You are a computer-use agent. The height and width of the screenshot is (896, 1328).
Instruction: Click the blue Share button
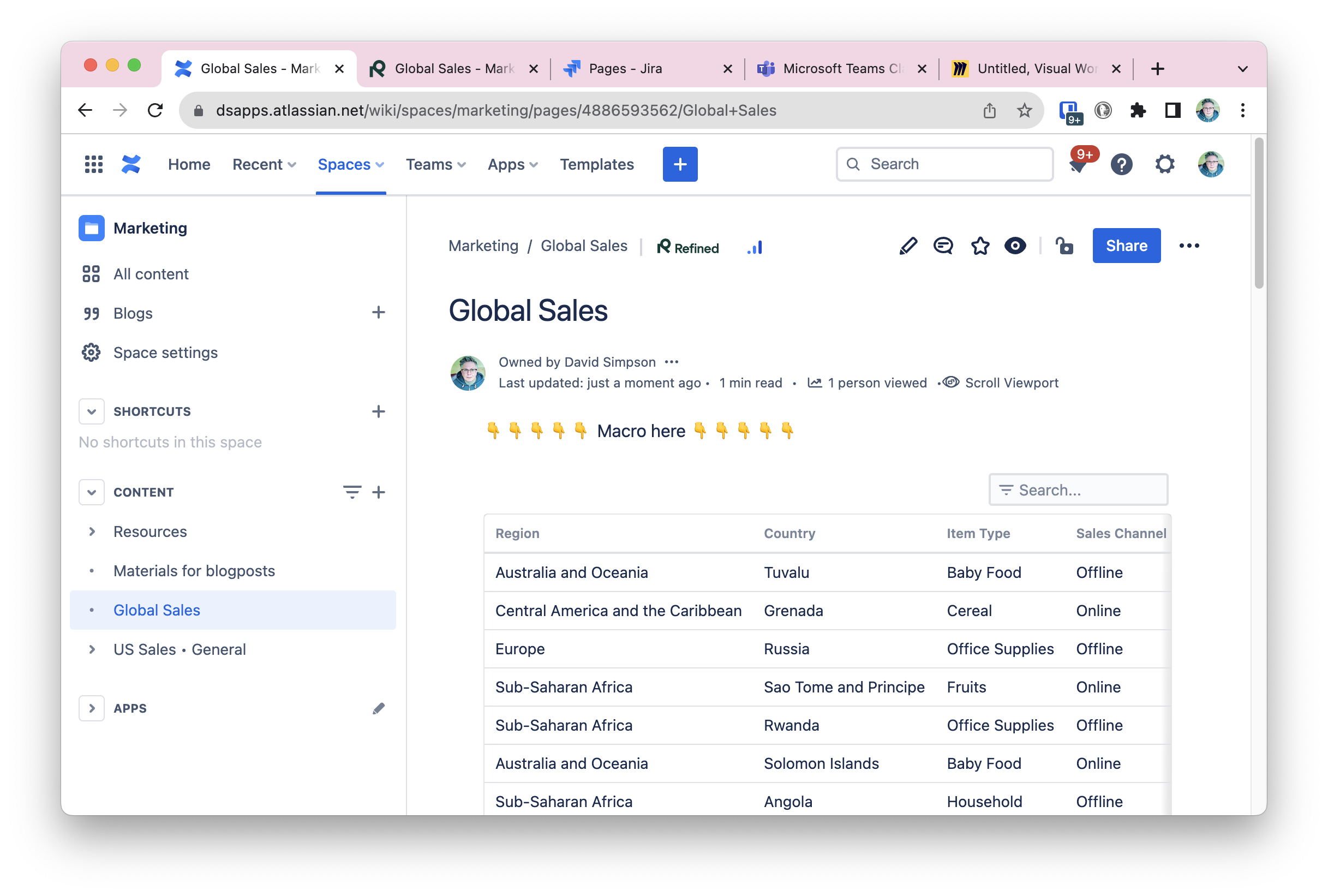click(1126, 246)
